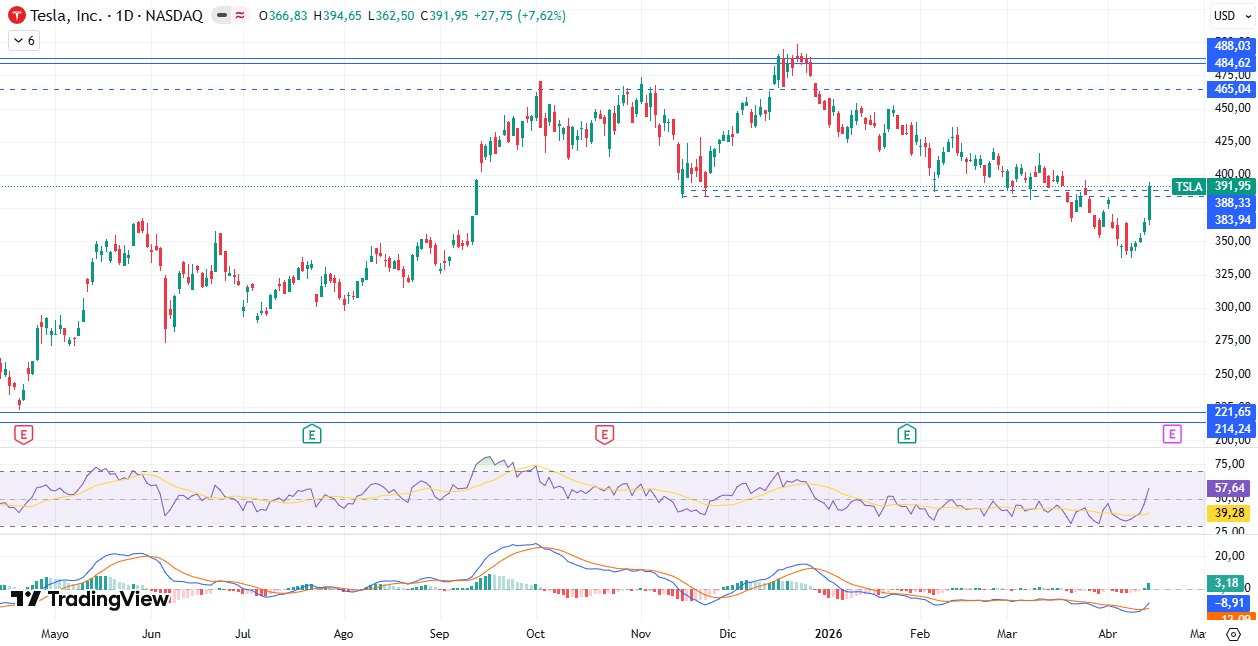1258x646 pixels.
Task: Click the Oct label on time axis
Action: [535, 634]
